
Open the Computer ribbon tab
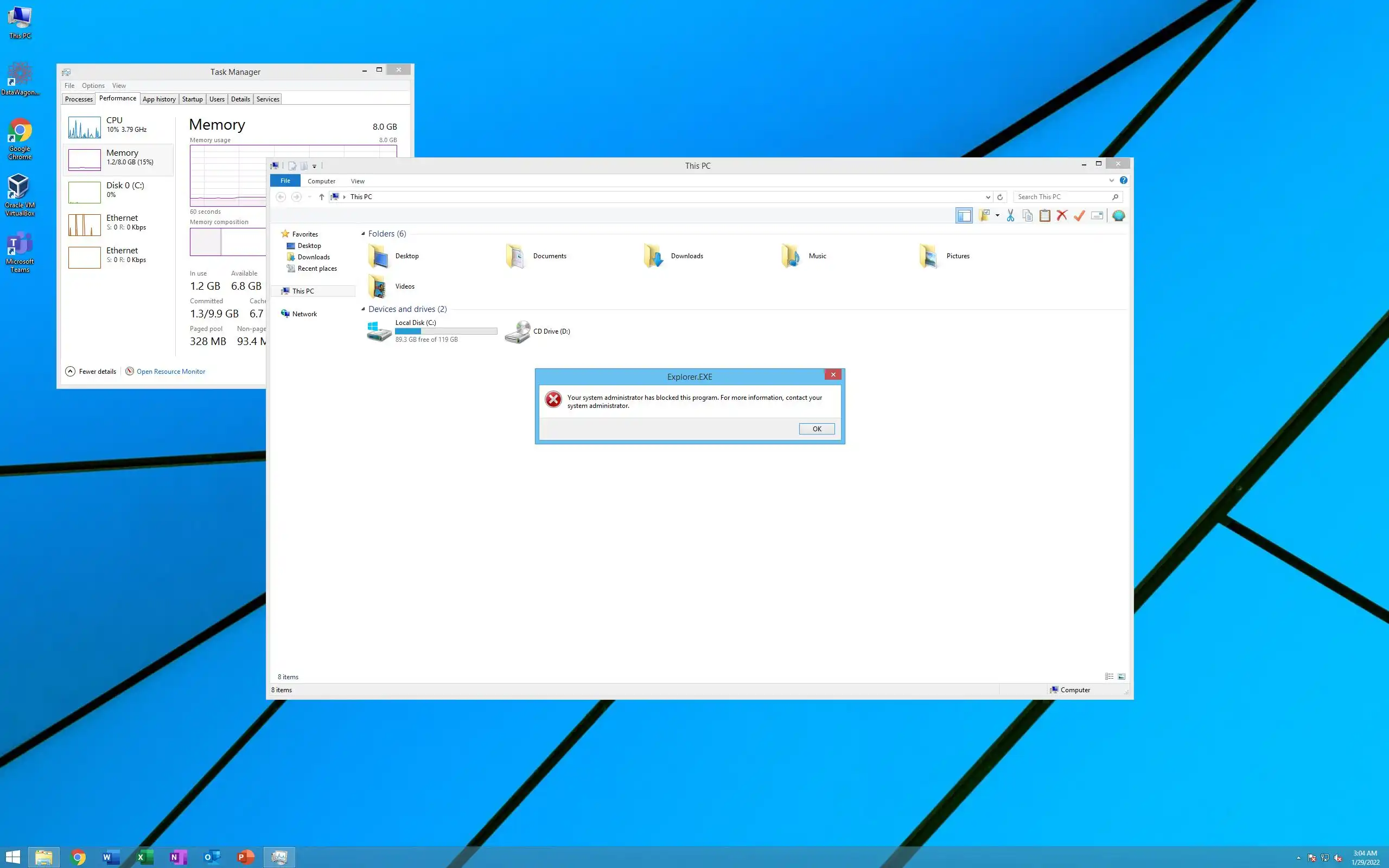tap(321, 181)
